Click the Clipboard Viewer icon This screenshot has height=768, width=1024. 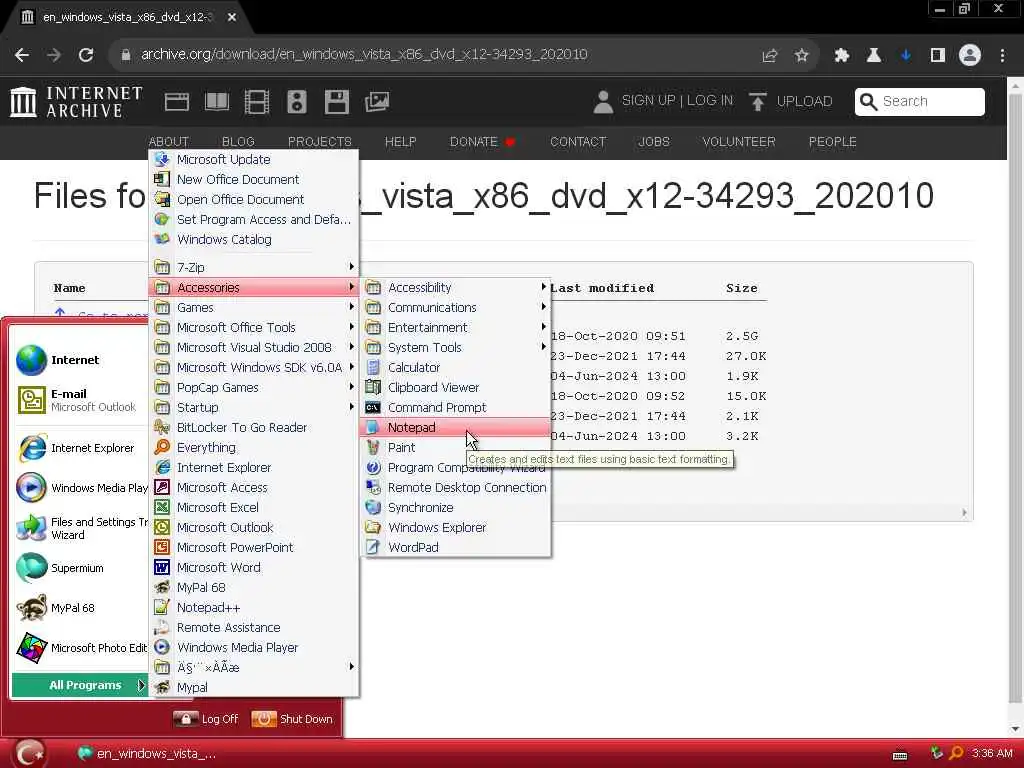coord(373,387)
